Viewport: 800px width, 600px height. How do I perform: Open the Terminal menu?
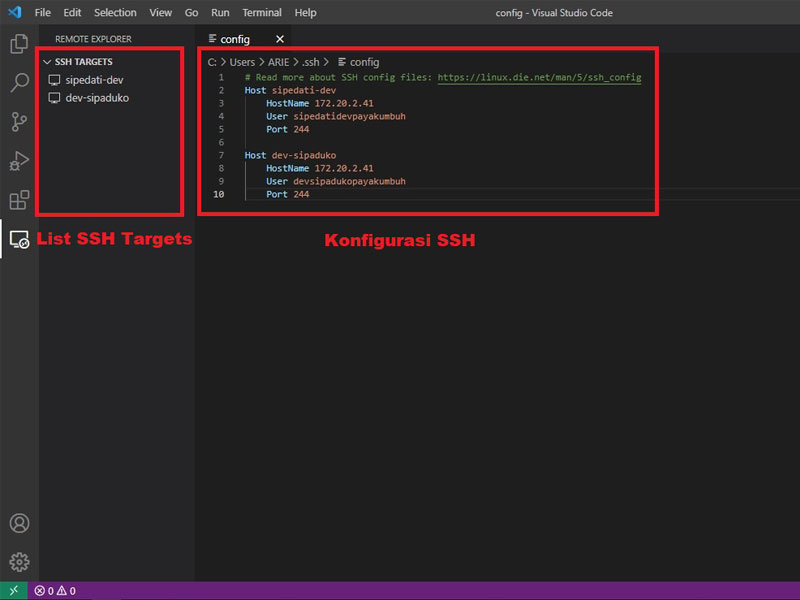pos(262,13)
